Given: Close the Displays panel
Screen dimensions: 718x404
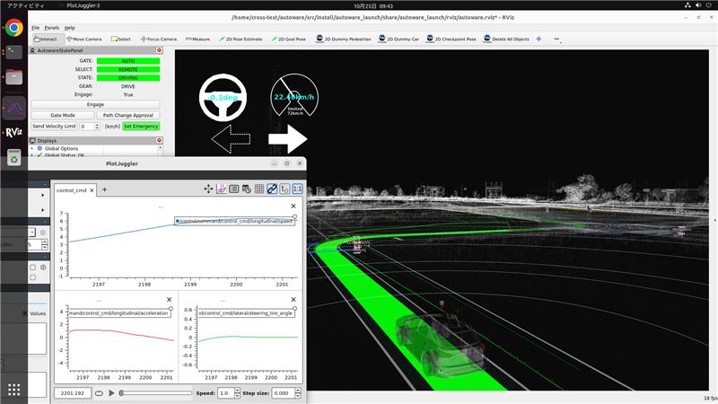Looking at the screenshot, I should coord(159,140).
